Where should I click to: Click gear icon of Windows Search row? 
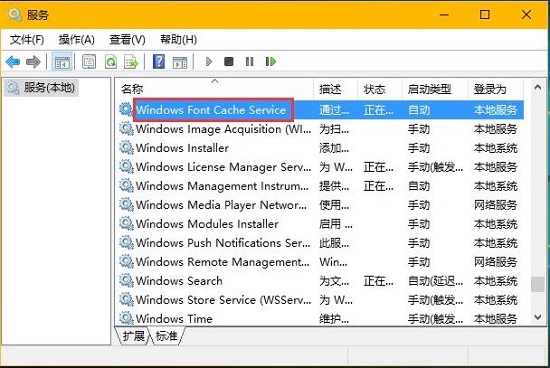[x=126, y=280]
